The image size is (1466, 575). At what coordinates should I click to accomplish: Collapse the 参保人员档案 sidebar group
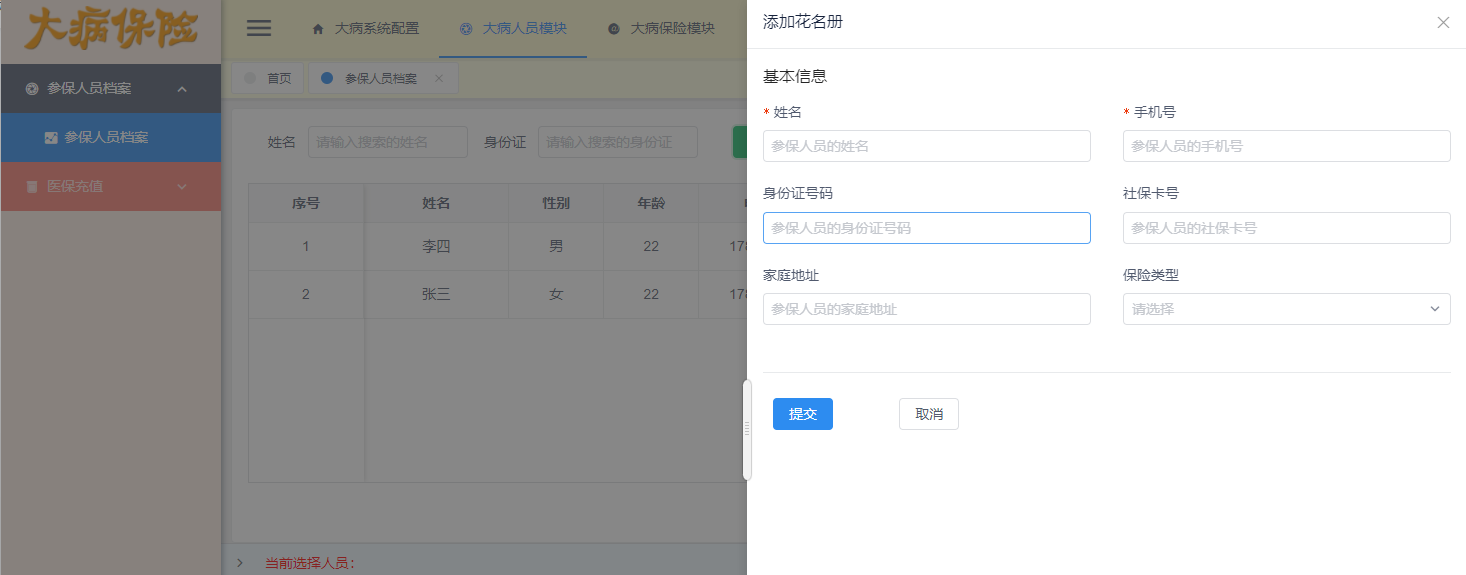click(182, 89)
